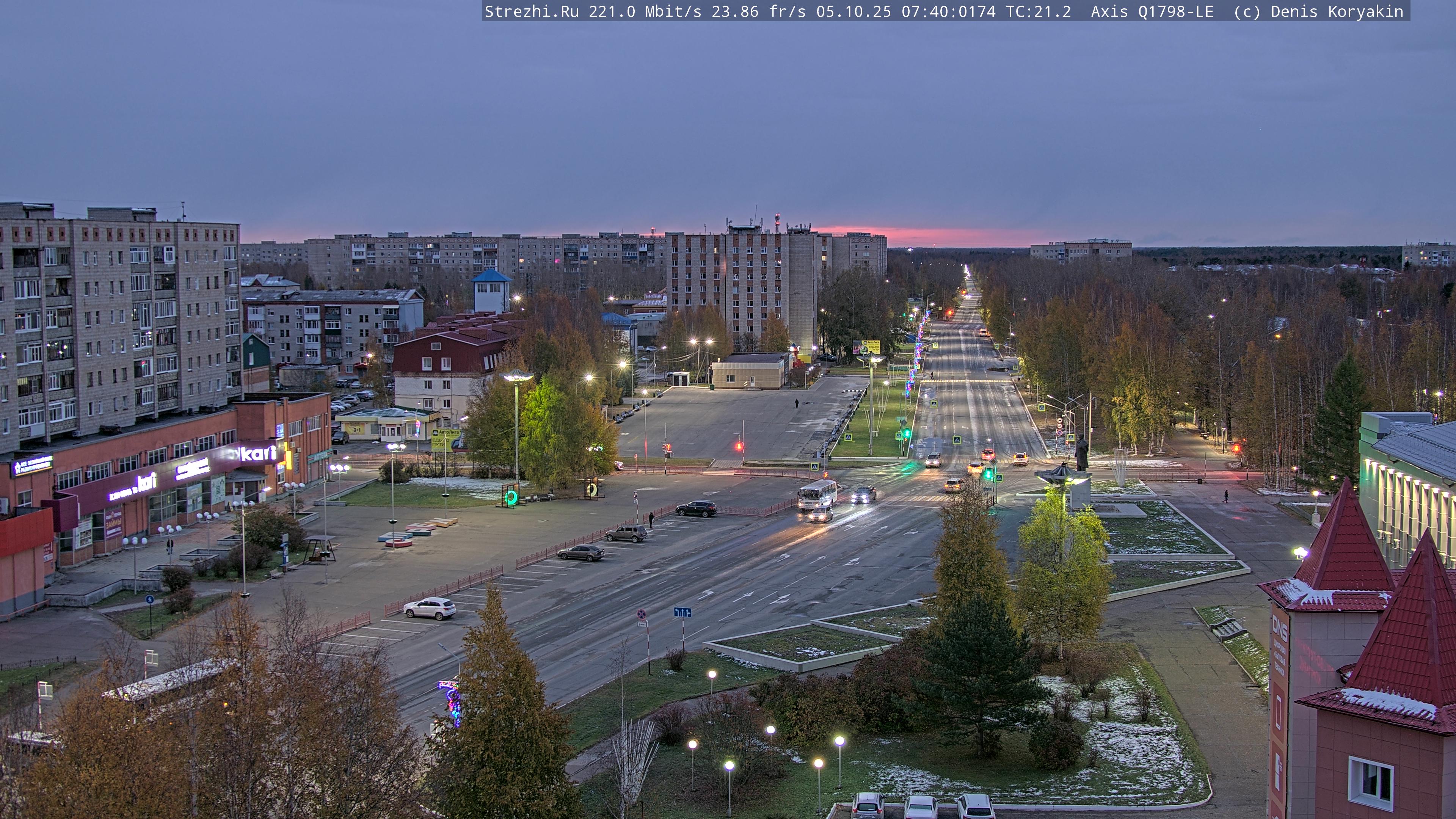
Task: Click the dark statue on the pedestal
Action: (x=1081, y=453)
